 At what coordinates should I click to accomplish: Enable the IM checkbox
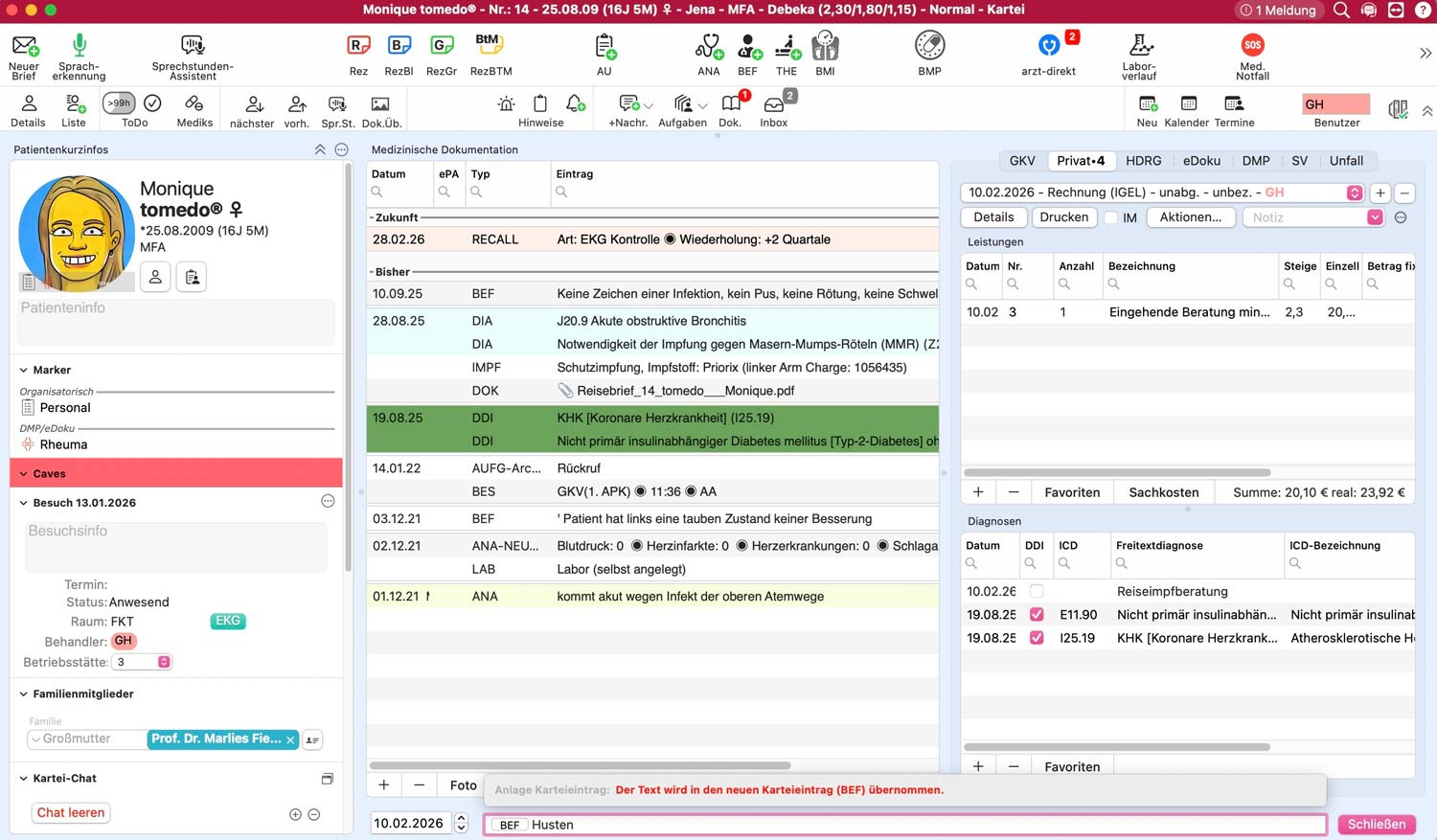1111,218
